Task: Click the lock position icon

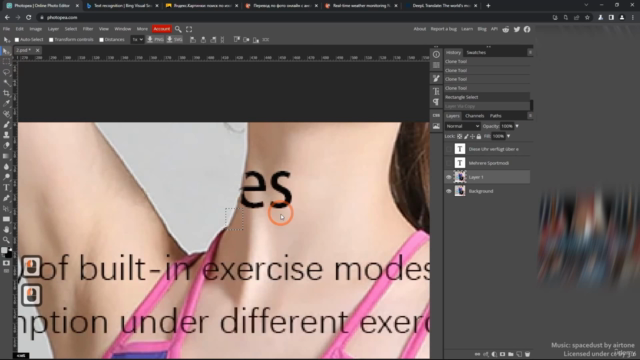Action: point(473,136)
